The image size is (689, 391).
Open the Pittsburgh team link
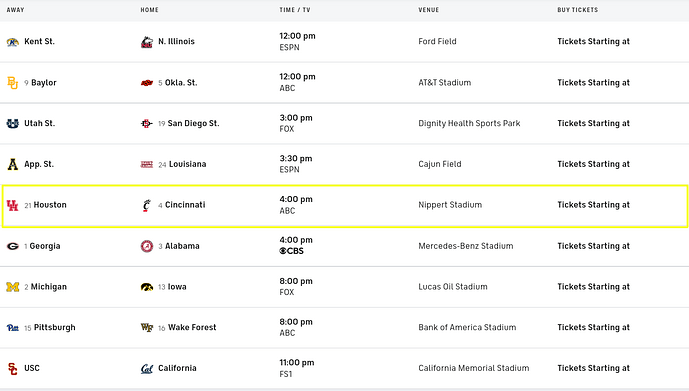pyautogui.click(x=54, y=327)
